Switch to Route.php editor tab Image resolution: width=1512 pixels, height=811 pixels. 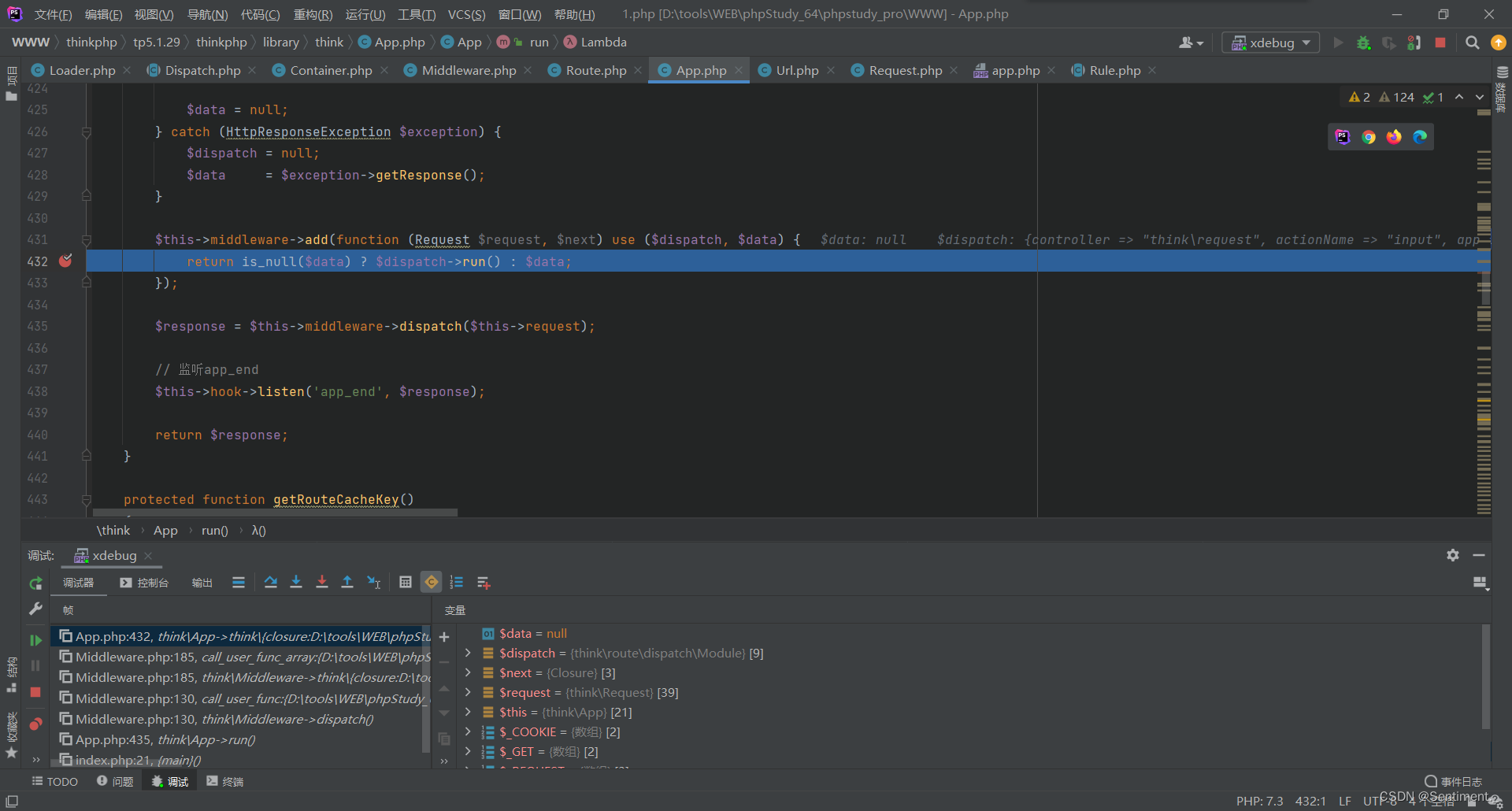(x=596, y=71)
